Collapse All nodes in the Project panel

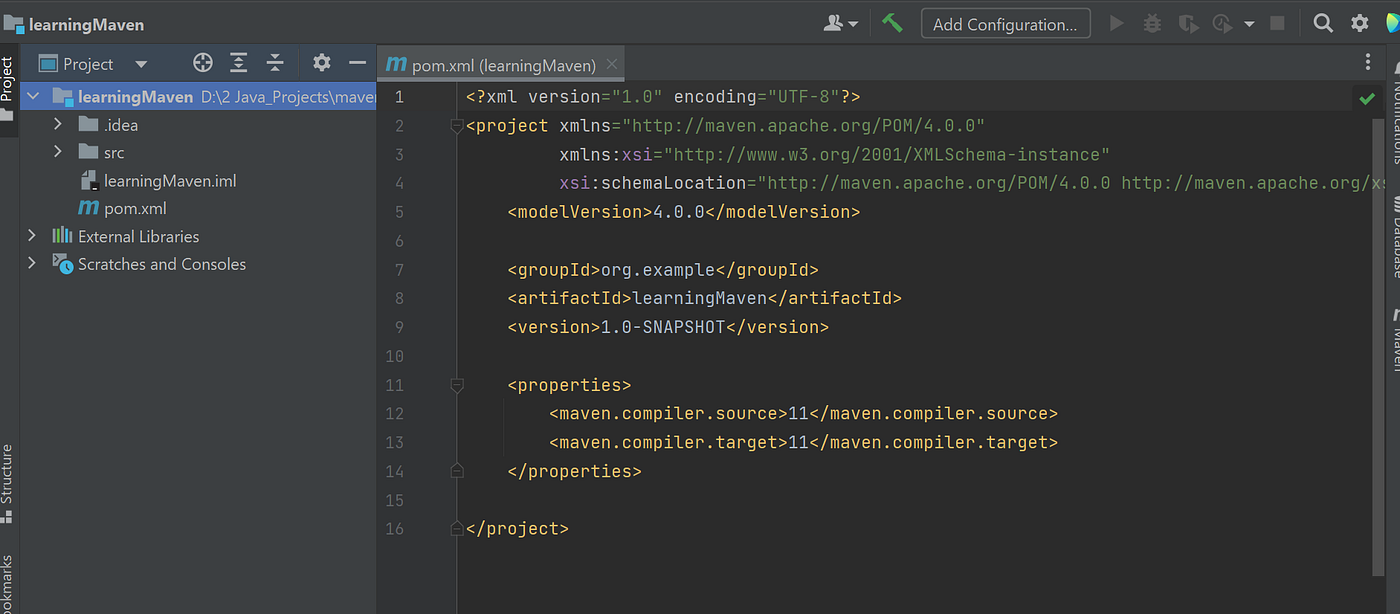275,62
